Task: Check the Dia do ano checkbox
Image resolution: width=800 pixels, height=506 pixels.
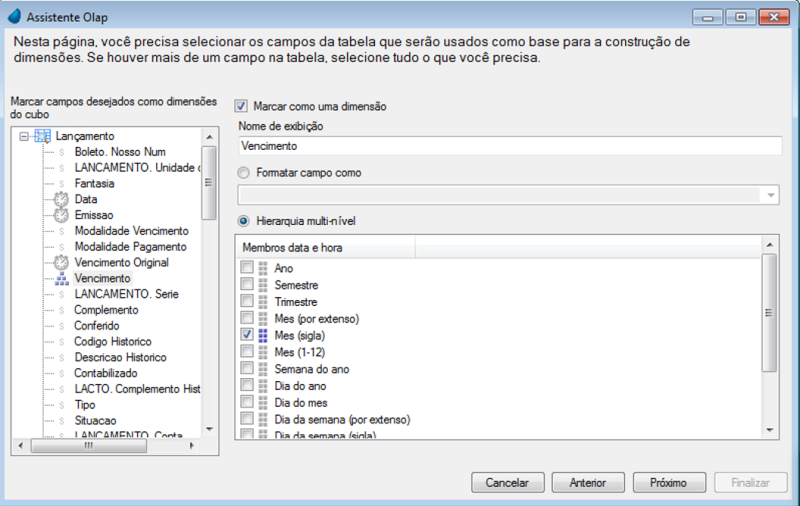Action: click(247, 385)
